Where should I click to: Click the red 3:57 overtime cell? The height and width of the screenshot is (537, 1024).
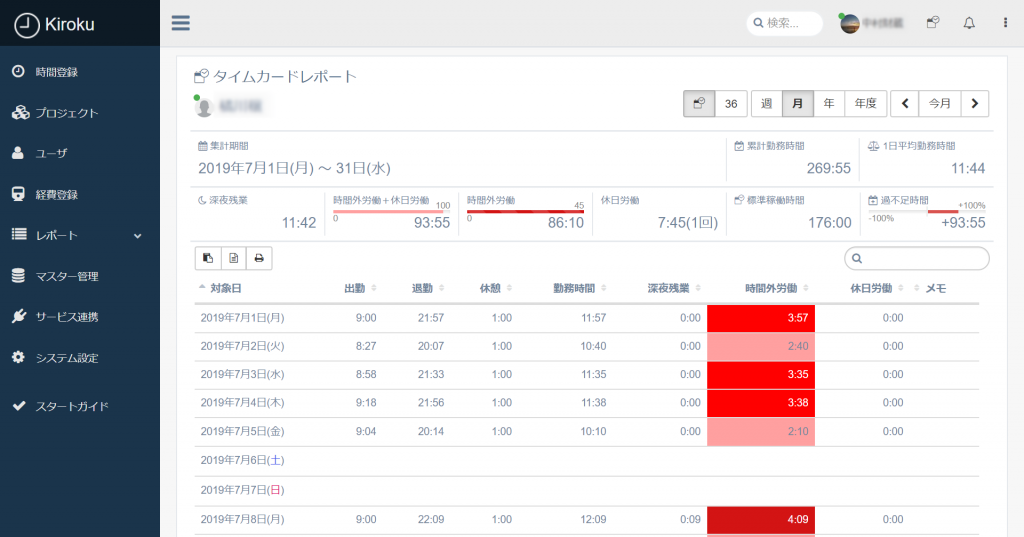click(x=761, y=318)
